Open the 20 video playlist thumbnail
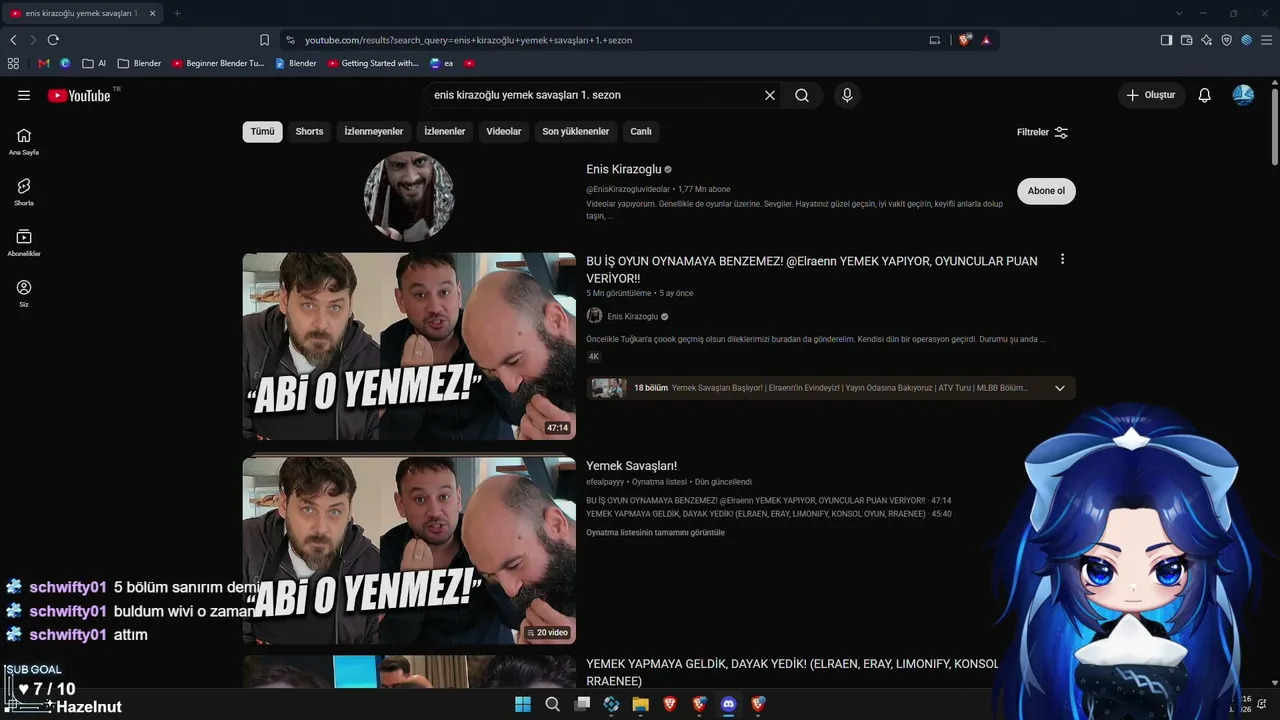The height and width of the screenshot is (720, 1280). click(409, 551)
